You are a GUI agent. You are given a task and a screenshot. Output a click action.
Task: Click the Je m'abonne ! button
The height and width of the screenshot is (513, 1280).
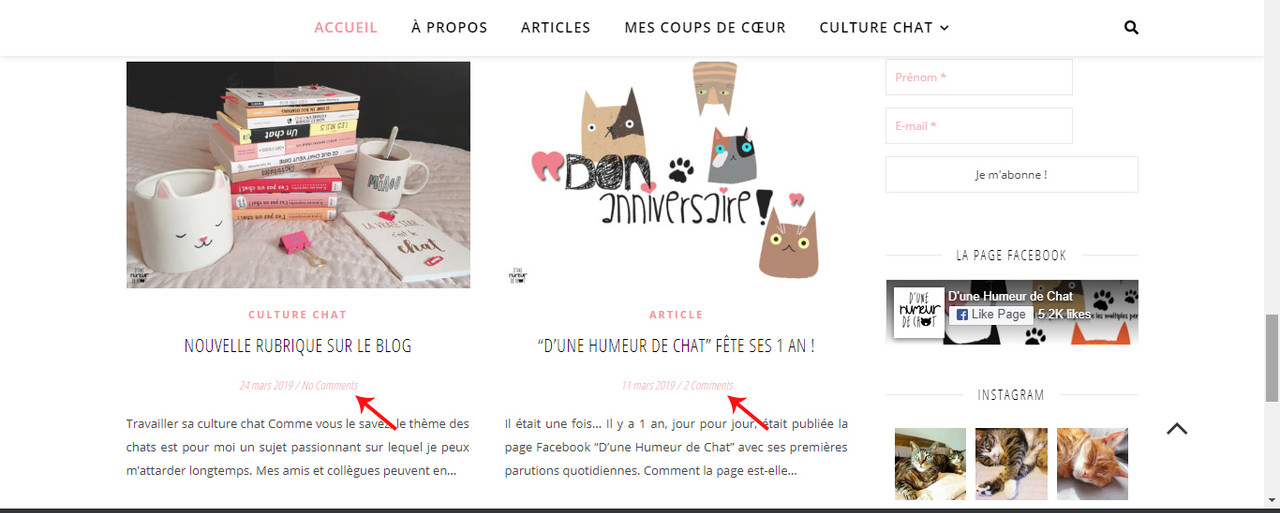point(1012,174)
